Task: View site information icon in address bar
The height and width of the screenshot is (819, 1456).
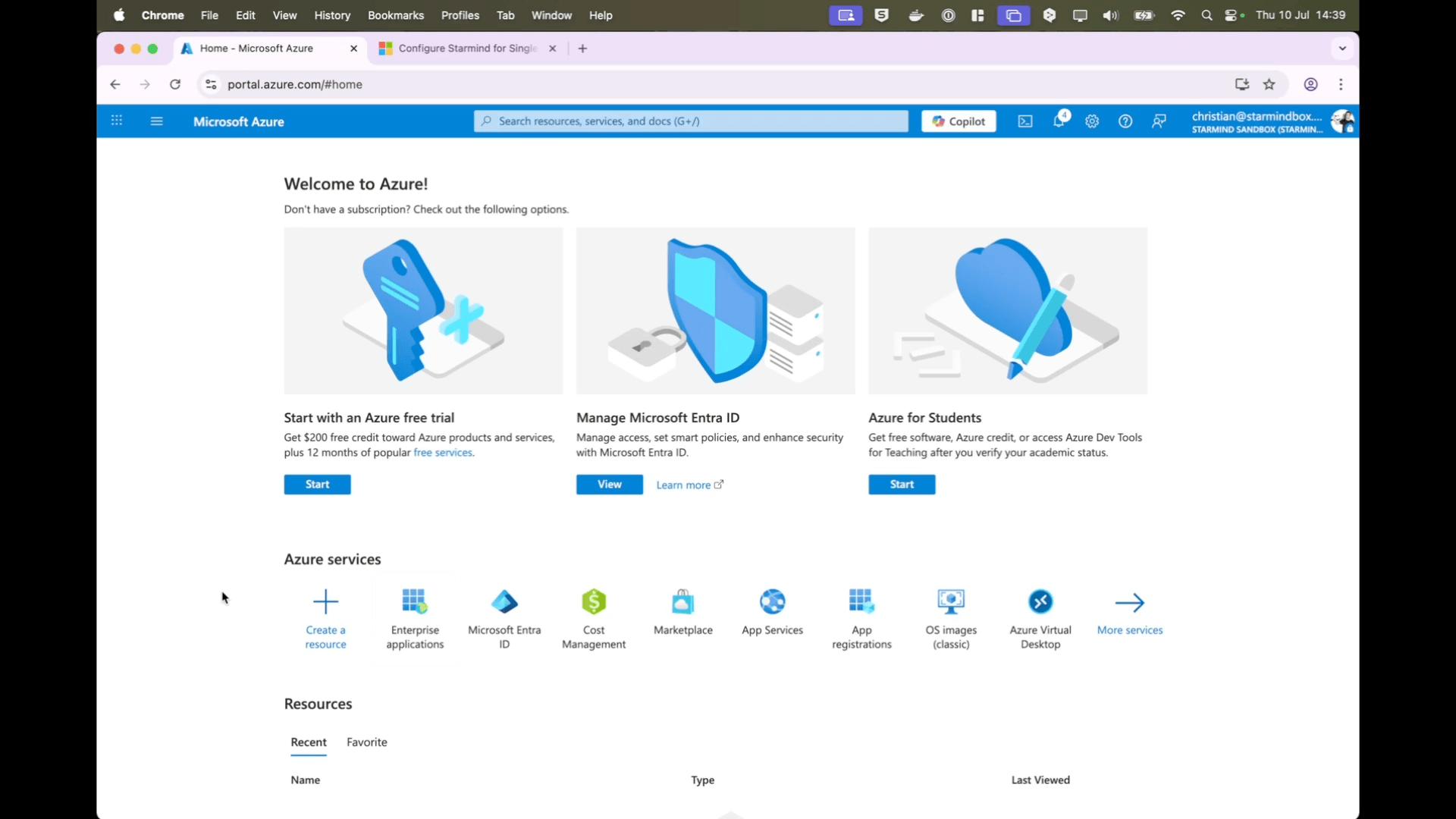Action: click(x=211, y=84)
